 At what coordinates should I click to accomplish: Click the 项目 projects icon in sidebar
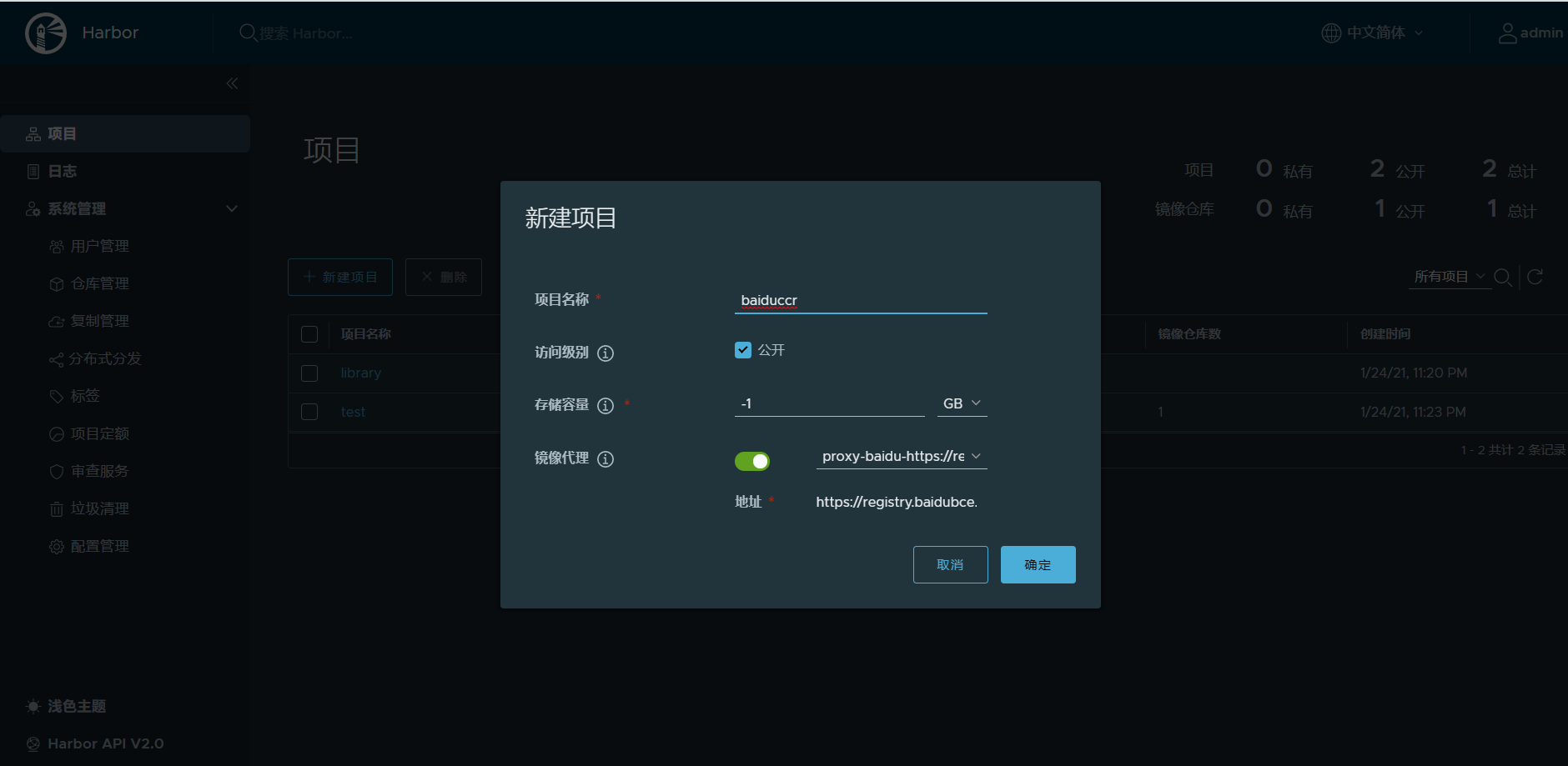pyautogui.click(x=33, y=133)
